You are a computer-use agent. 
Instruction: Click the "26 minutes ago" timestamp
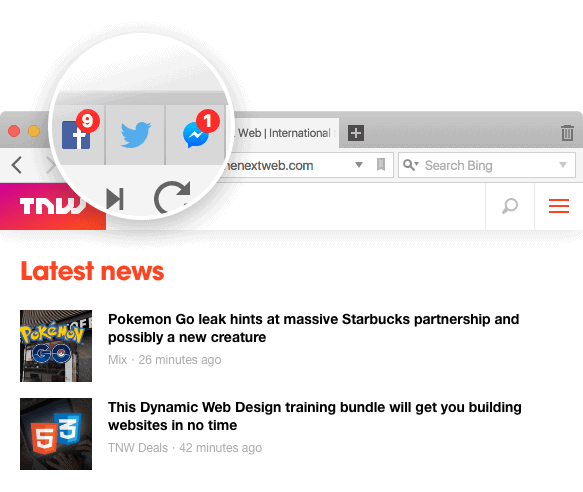click(180, 360)
